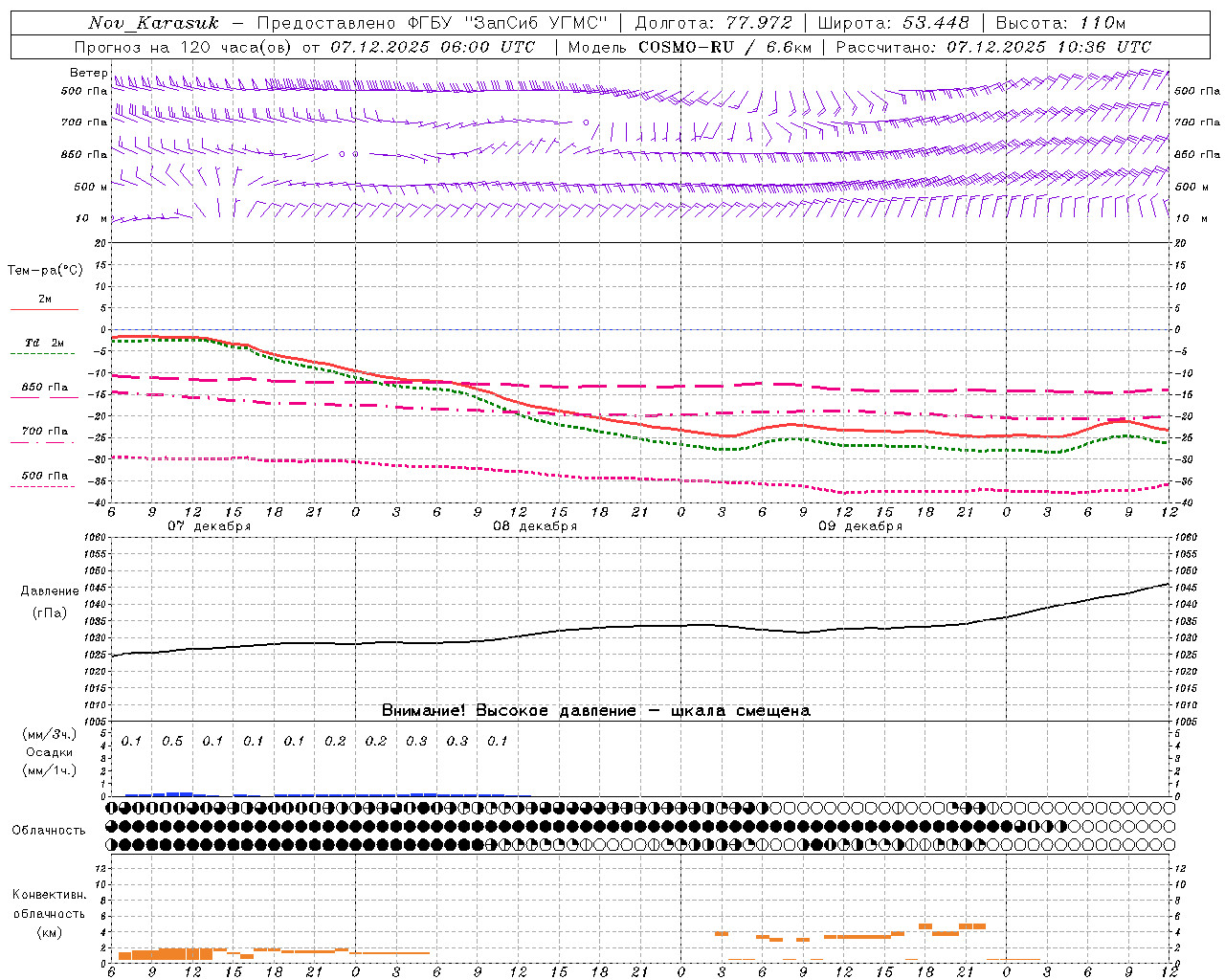Click the 700 гПа temperature legend entry
This screenshot has width=1225, height=980.
[45, 432]
